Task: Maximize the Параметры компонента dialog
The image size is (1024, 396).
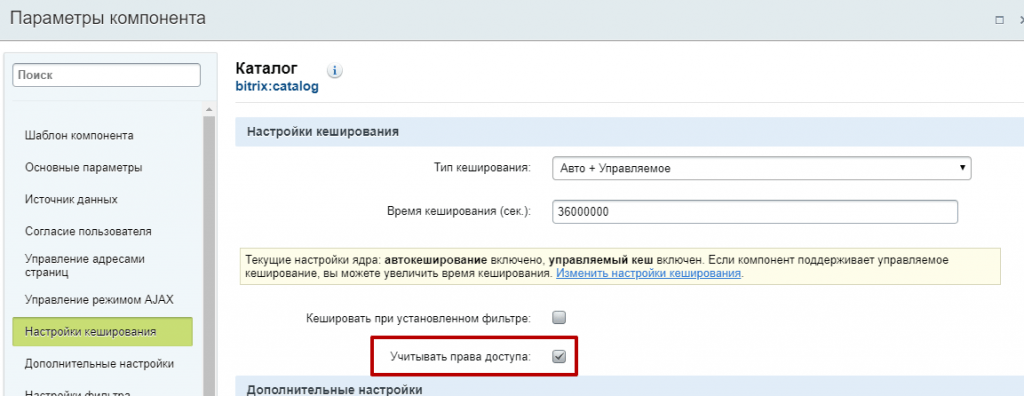Action: click(999, 20)
